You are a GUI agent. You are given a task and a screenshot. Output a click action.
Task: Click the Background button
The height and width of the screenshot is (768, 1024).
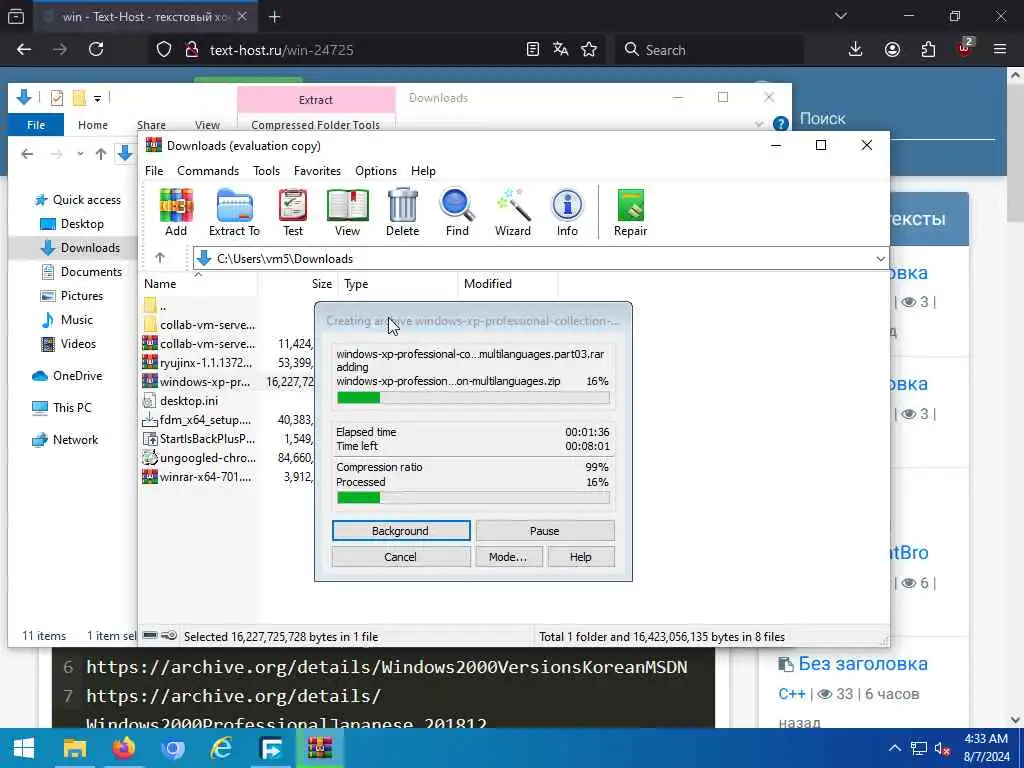[x=401, y=530]
